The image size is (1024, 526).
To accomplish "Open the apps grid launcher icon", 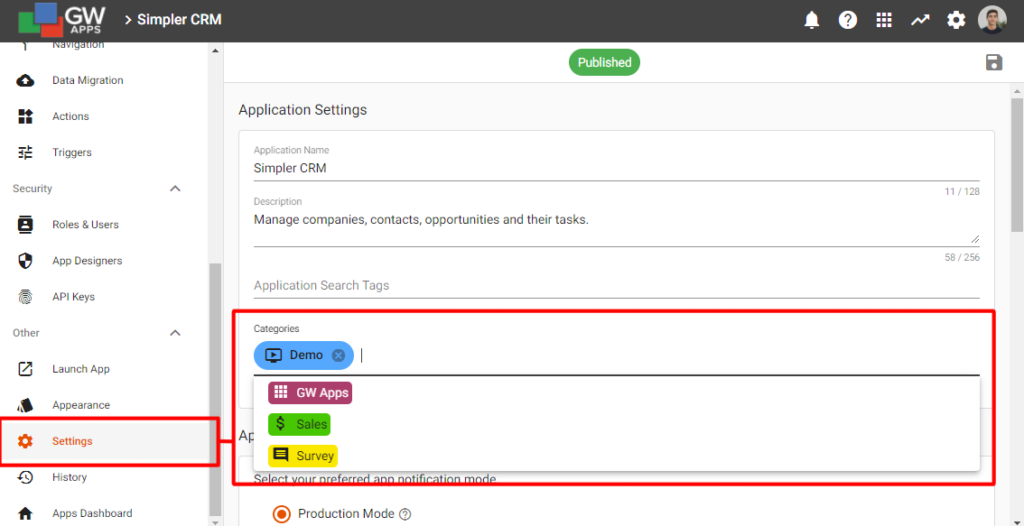I will coord(884,20).
